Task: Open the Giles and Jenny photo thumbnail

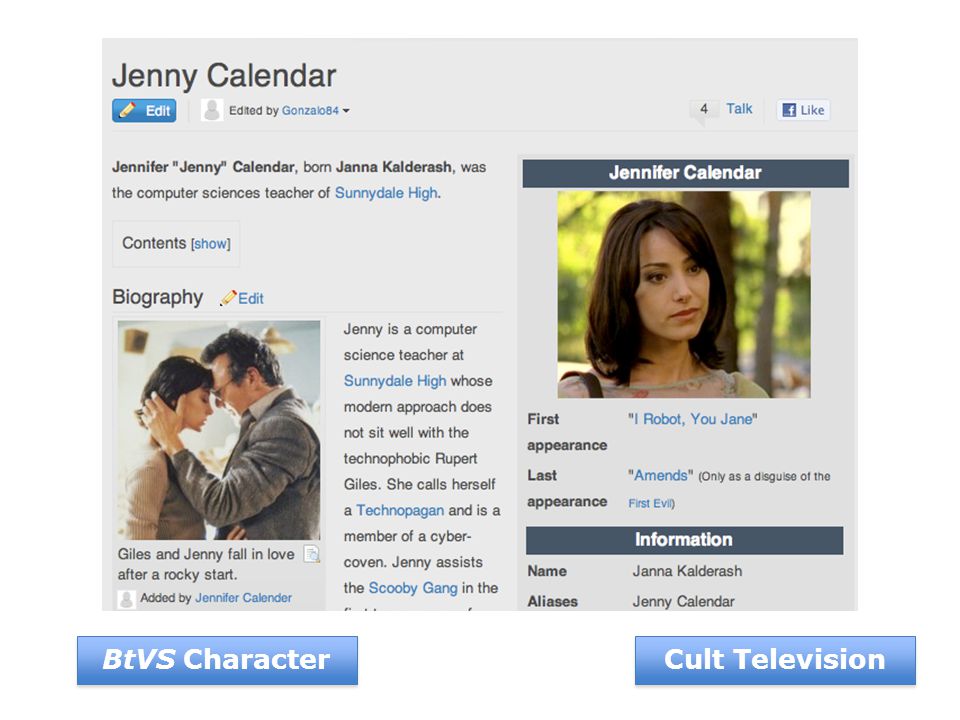Action: (x=219, y=430)
